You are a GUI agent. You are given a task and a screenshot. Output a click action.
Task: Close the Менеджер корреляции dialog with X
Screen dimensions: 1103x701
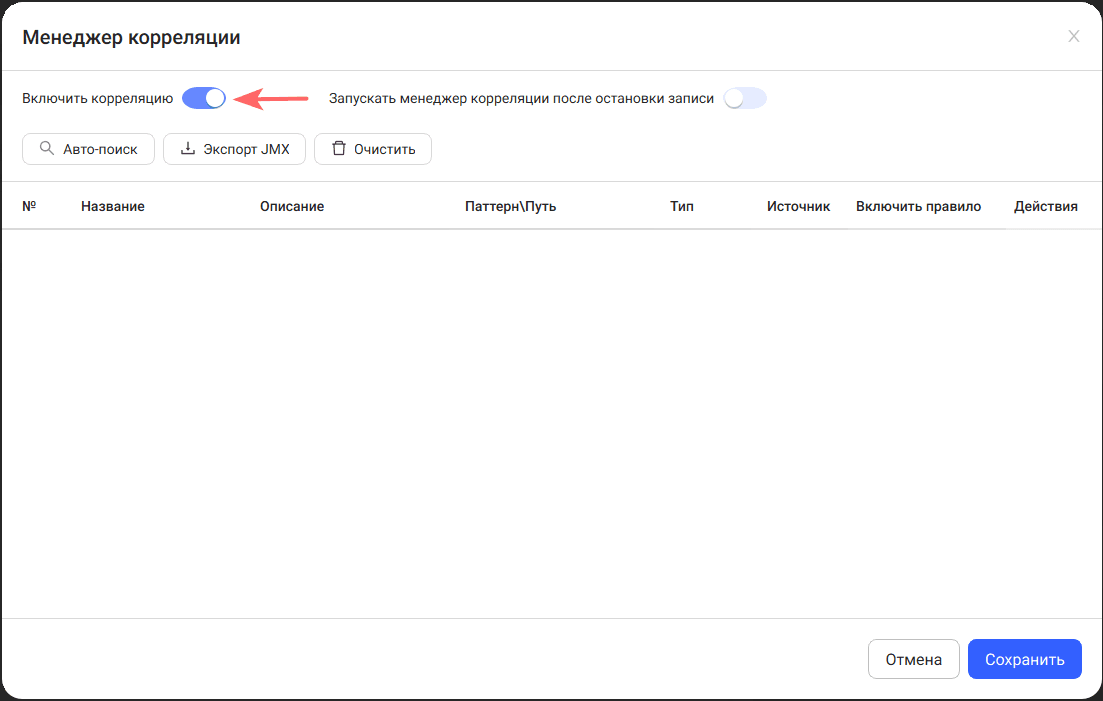pos(1073,37)
